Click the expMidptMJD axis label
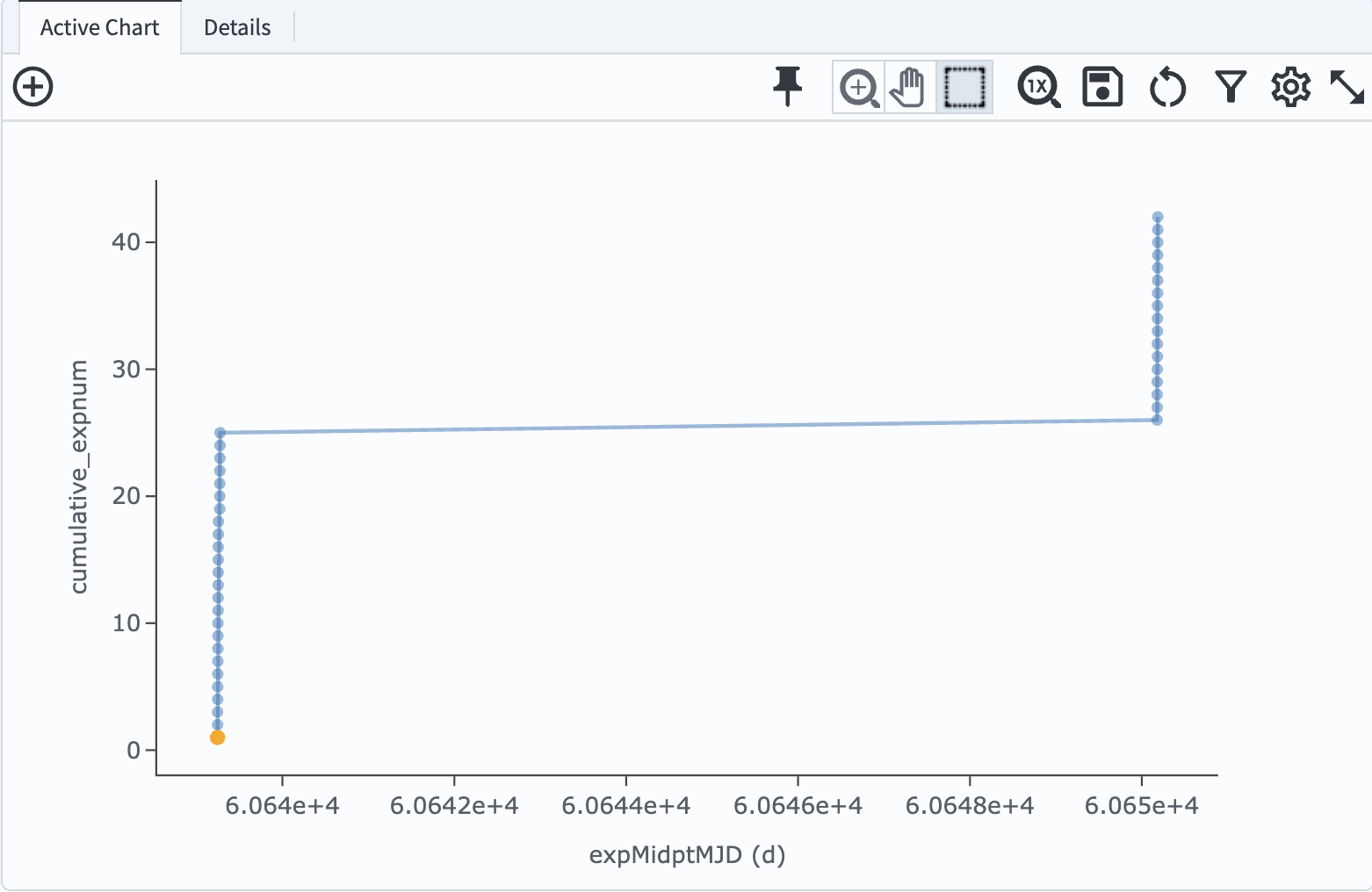1372x892 pixels. tap(686, 854)
